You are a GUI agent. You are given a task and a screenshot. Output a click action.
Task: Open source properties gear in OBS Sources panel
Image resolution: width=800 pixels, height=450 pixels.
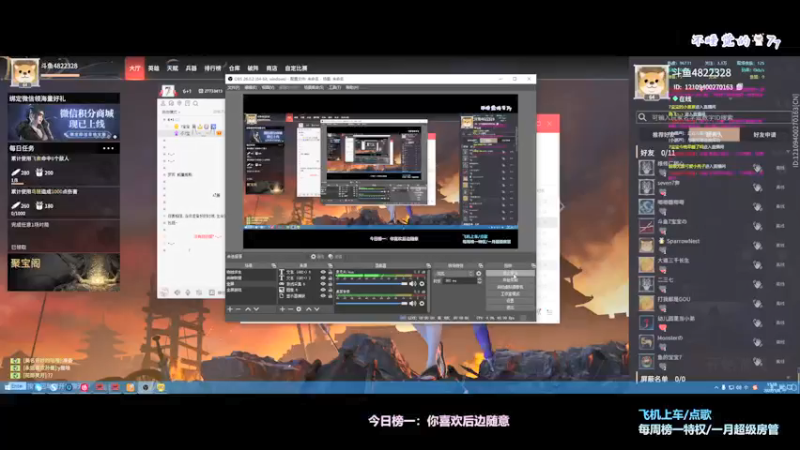(299, 309)
